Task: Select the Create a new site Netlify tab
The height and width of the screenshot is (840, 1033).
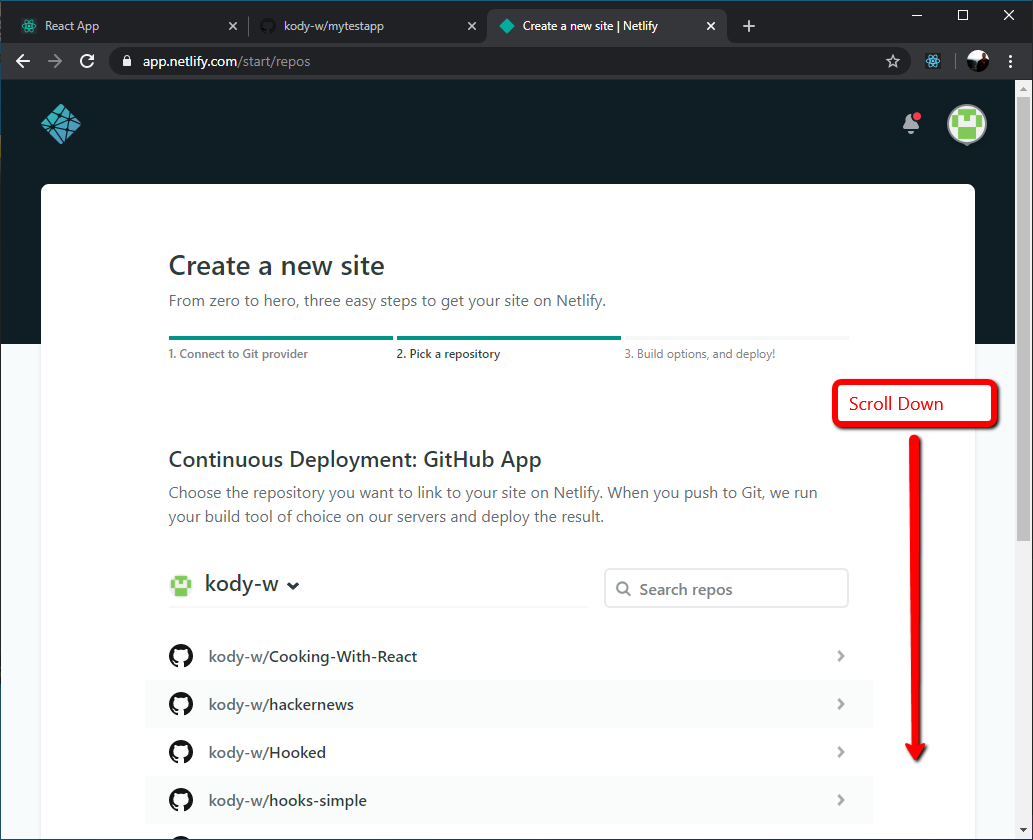Action: point(606,26)
